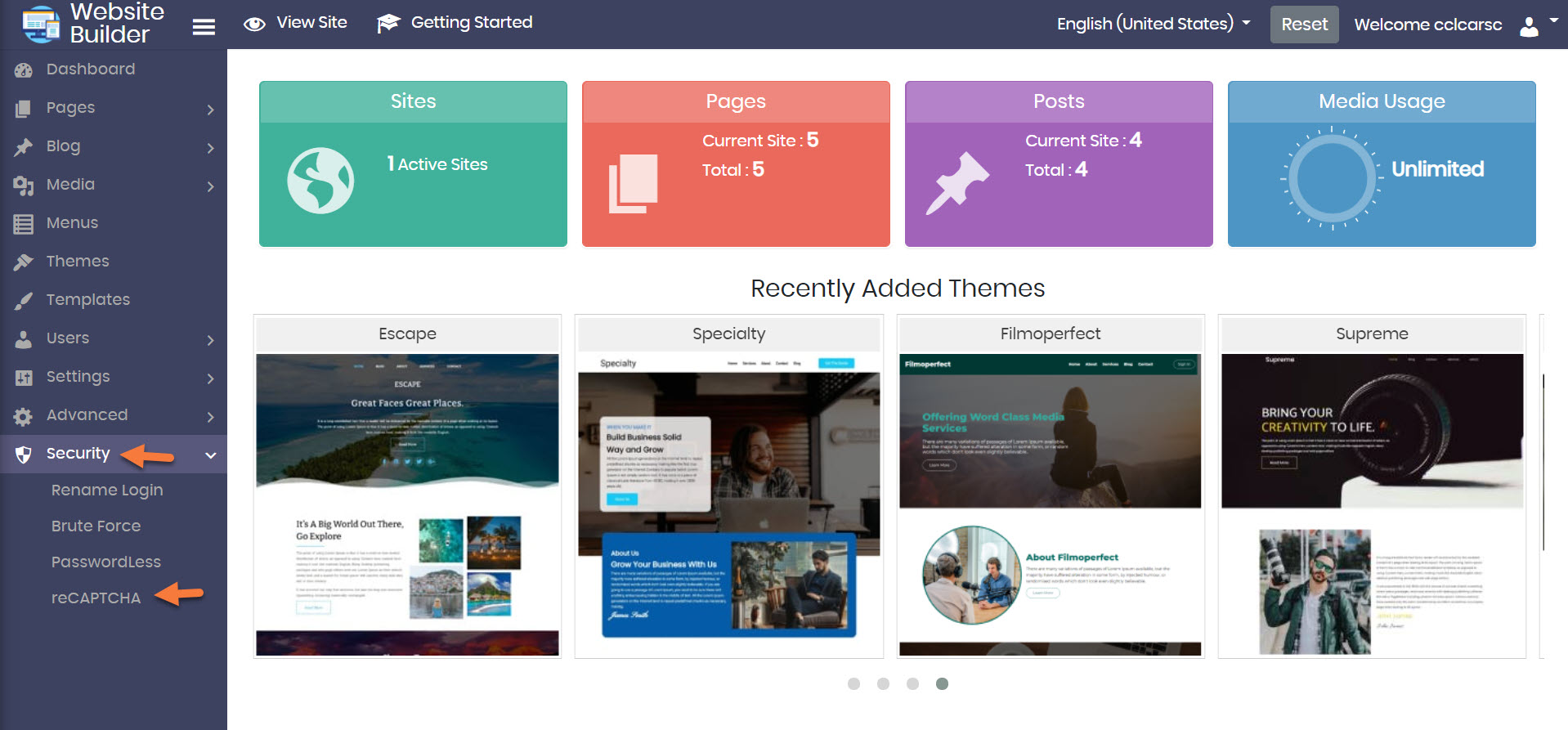Open the English (United States) language dropdown
This screenshot has height=730, width=1568.
click(x=1153, y=24)
